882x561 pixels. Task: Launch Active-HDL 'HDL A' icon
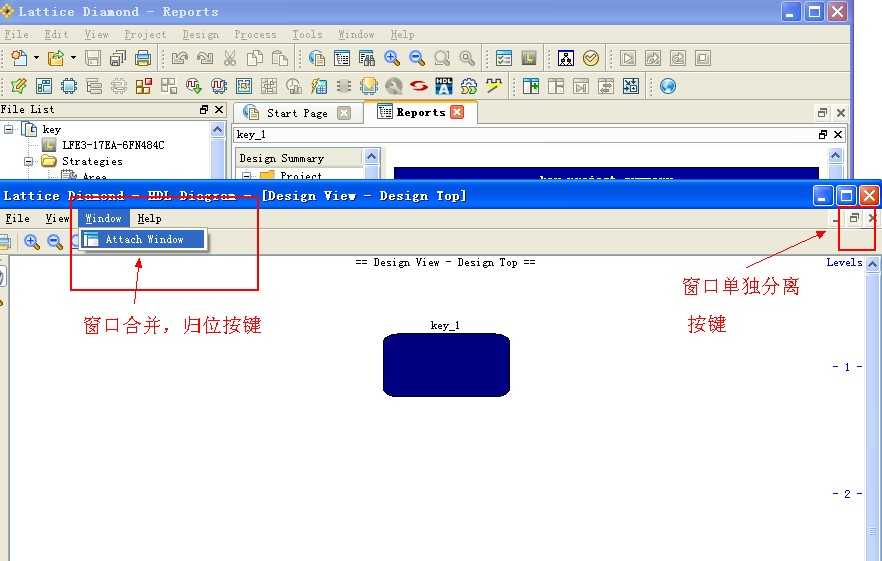click(444, 86)
